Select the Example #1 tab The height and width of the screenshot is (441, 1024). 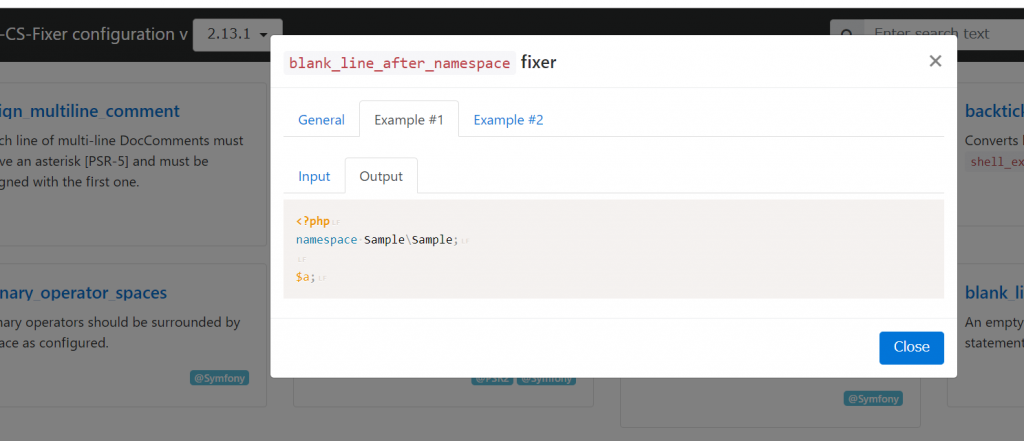click(x=408, y=120)
